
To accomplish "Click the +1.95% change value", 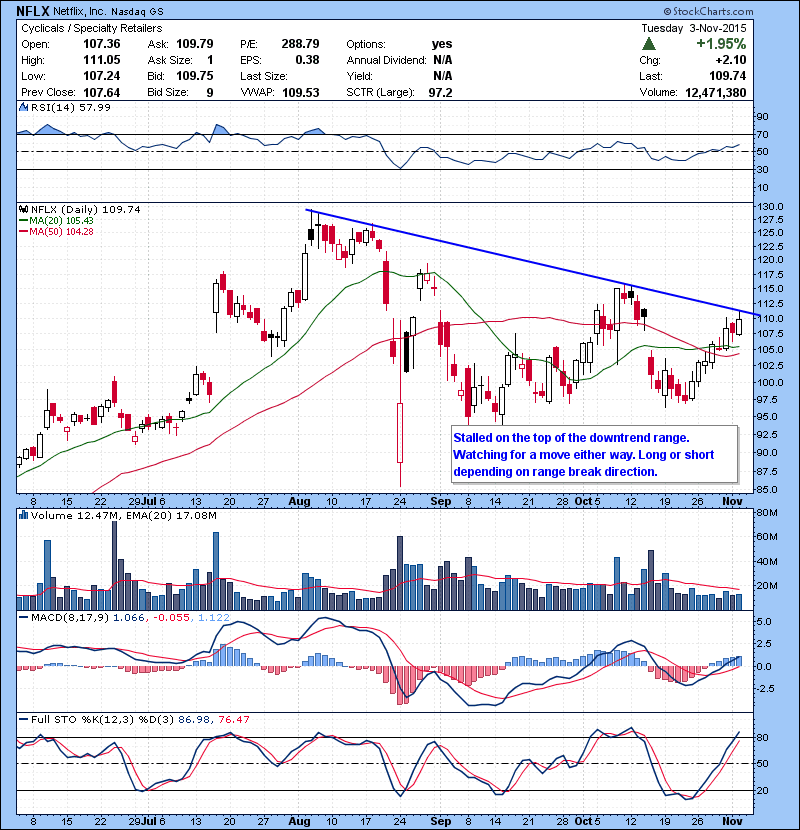I will click(x=723, y=44).
